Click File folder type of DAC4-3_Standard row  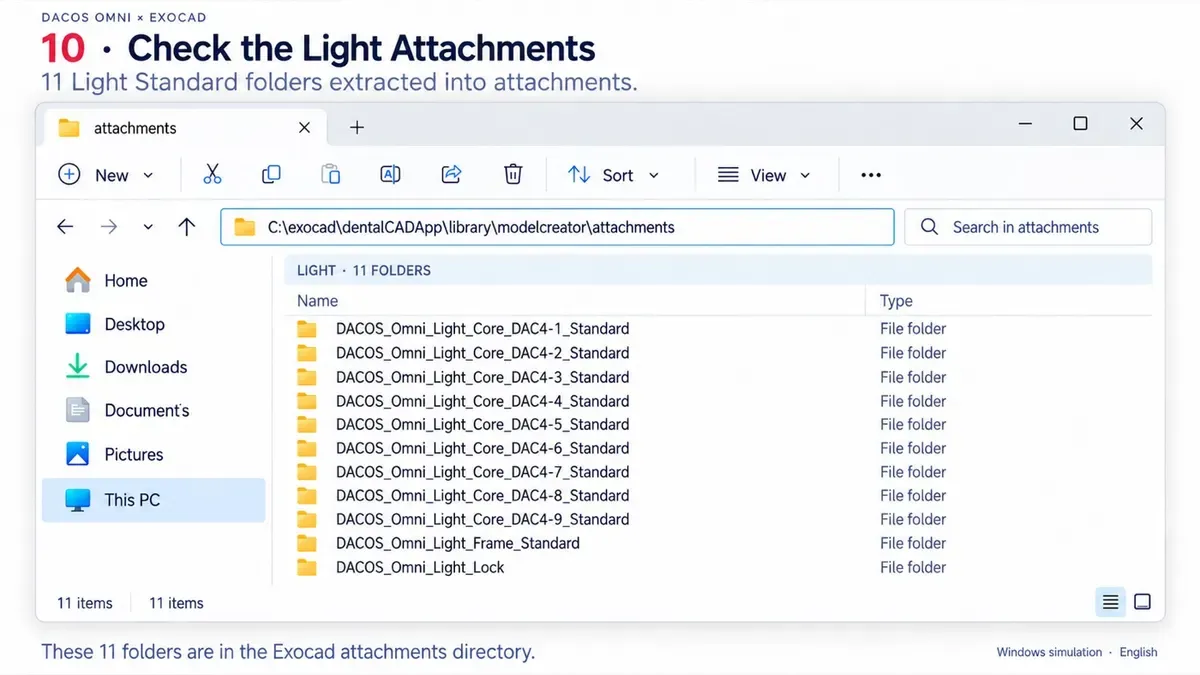coord(913,377)
